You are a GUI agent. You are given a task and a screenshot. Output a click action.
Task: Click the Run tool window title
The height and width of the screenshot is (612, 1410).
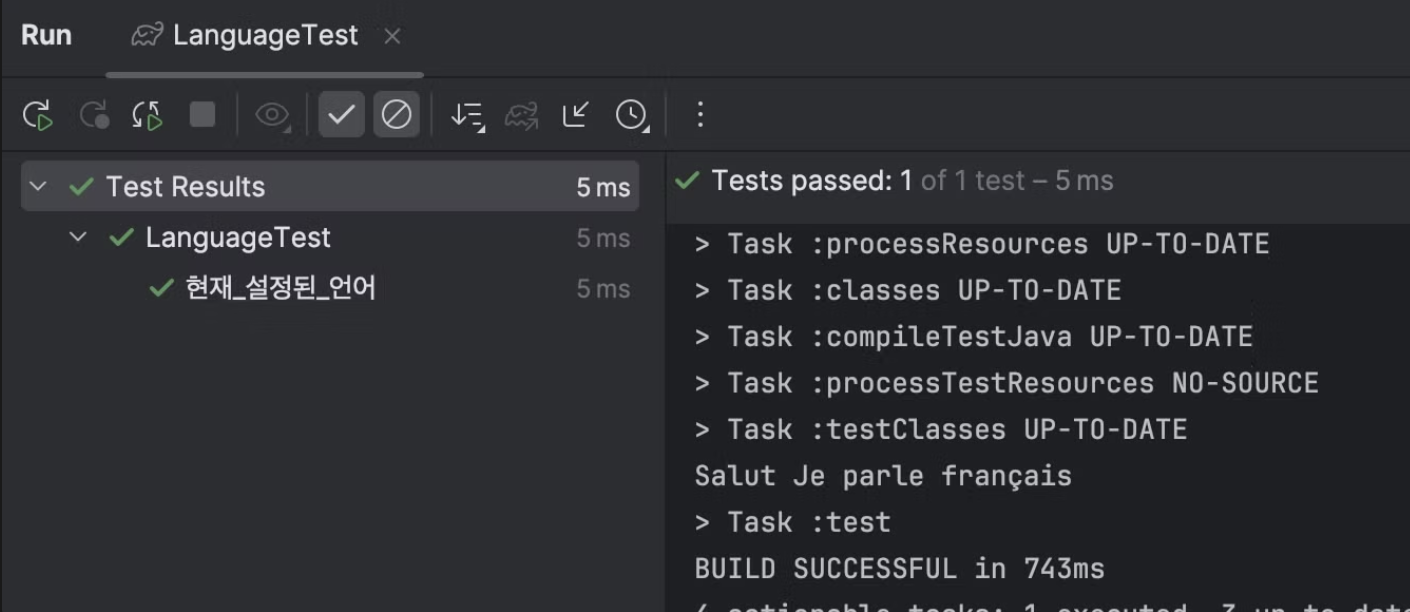click(x=46, y=36)
